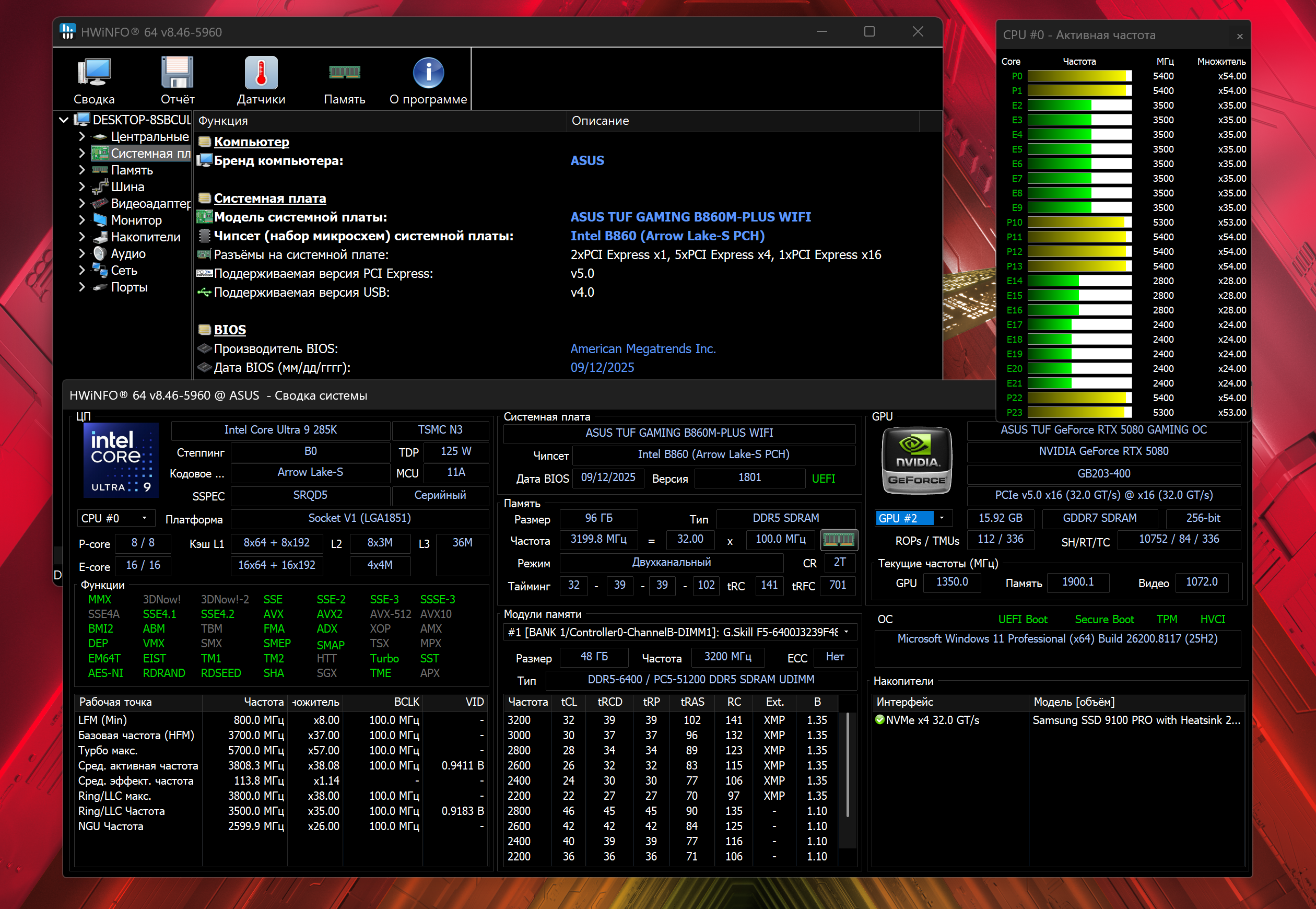Click the NVIDIA GeForce logo

tap(916, 461)
